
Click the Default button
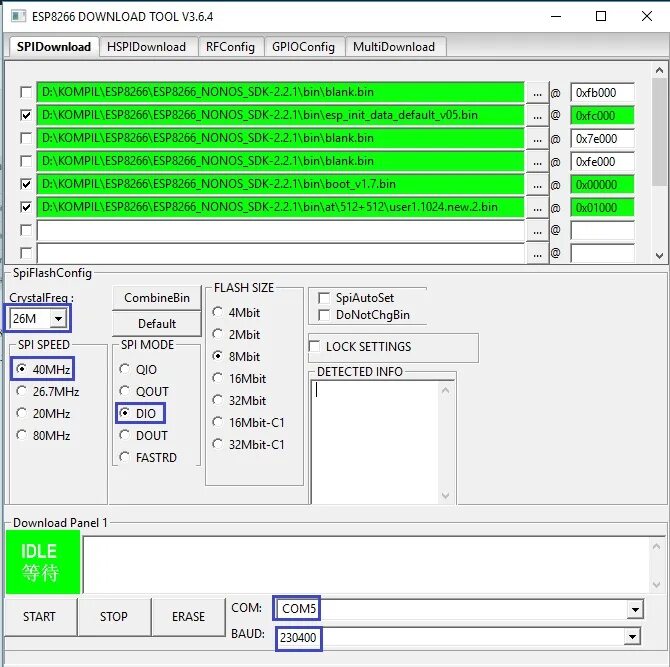click(157, 323)
